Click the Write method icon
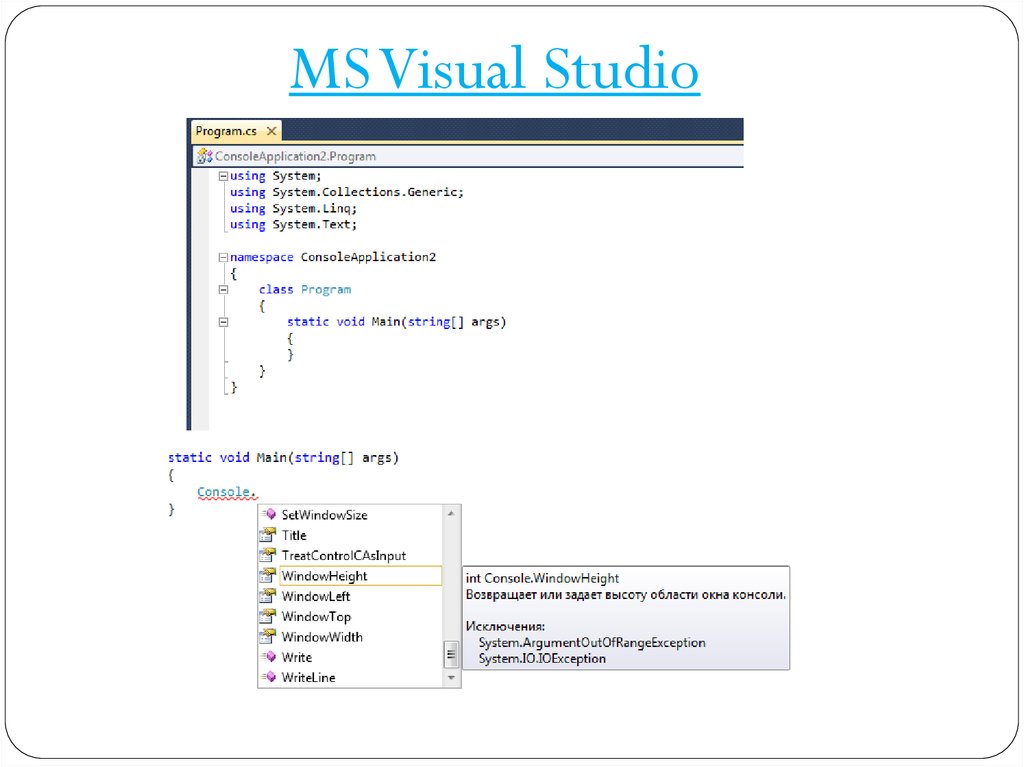 point(268,657)
